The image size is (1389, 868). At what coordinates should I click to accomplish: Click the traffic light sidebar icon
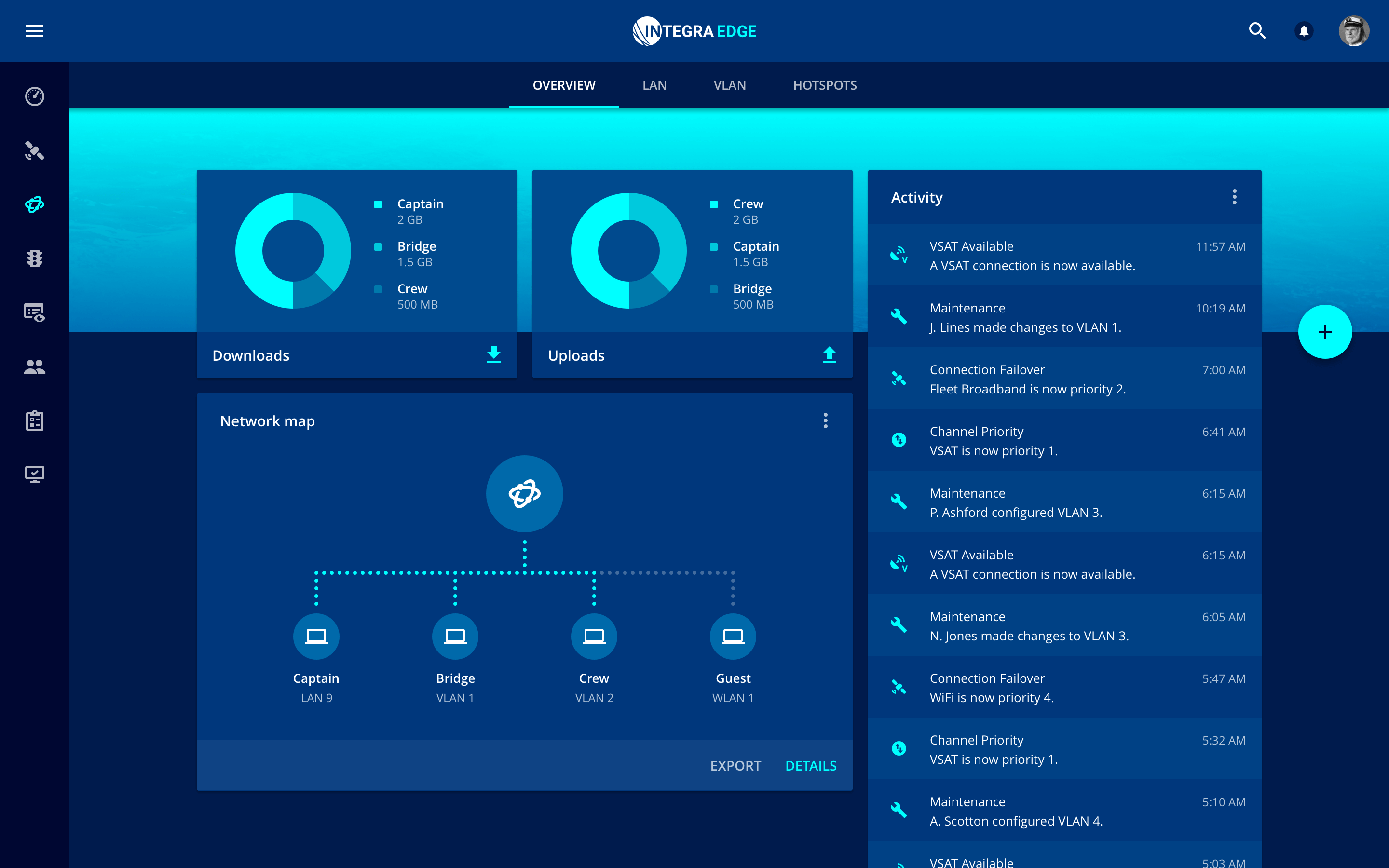34,258
